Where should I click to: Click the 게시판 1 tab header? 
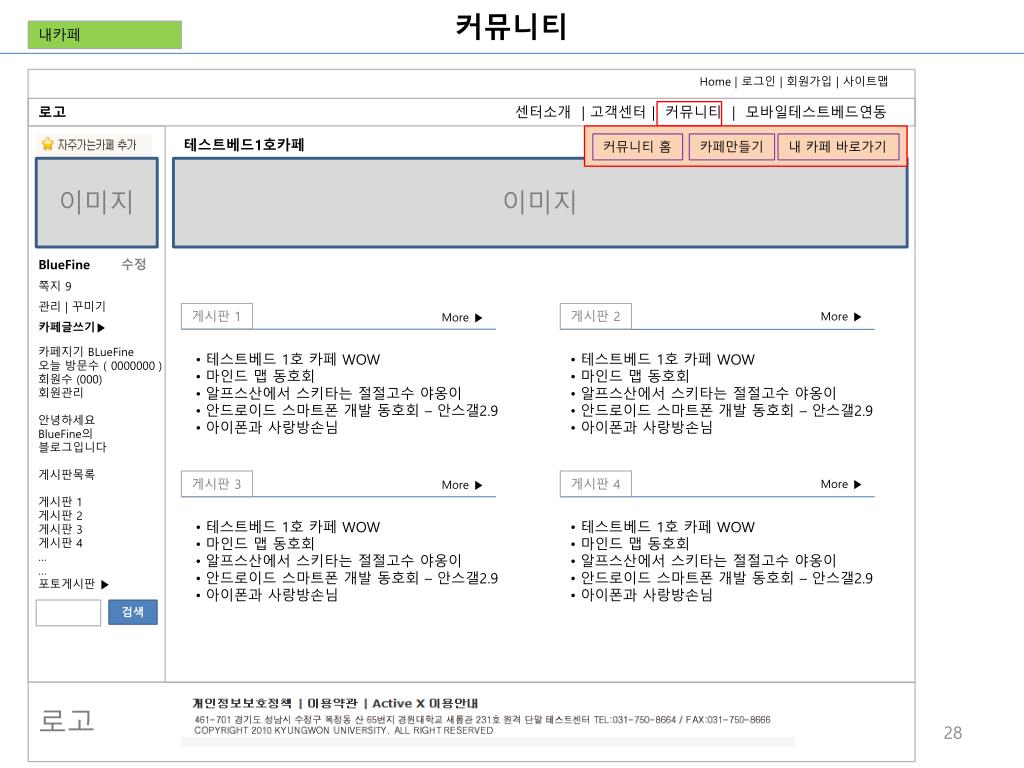click(x=217, y=316)
